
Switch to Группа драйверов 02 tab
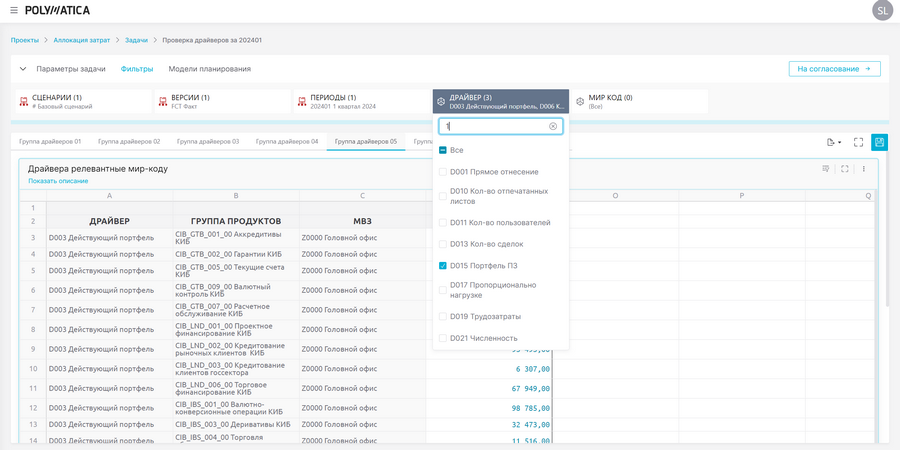129,141
